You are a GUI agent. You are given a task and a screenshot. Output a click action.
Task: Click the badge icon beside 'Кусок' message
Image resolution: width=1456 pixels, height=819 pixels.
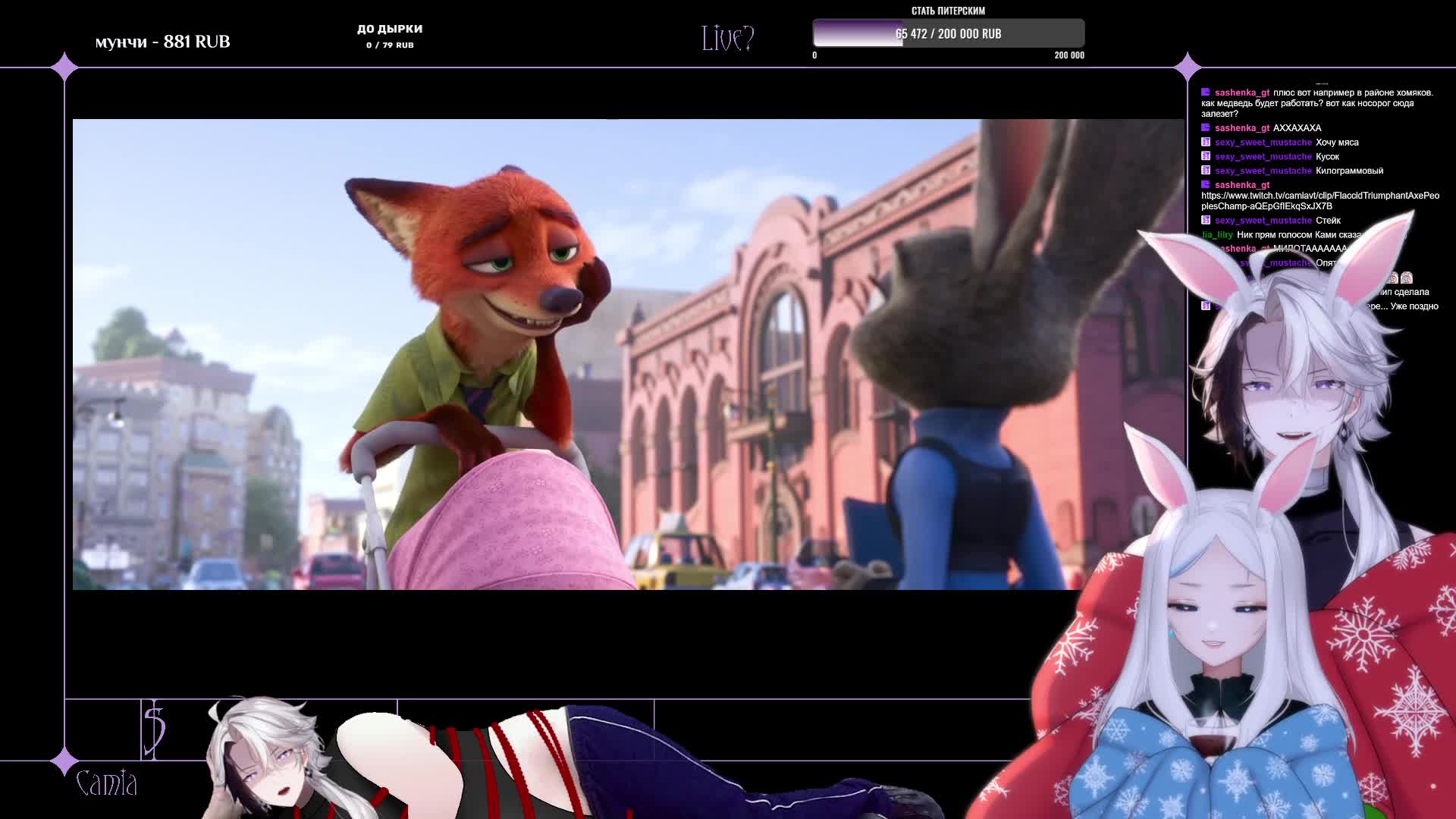pos(1206,156)
